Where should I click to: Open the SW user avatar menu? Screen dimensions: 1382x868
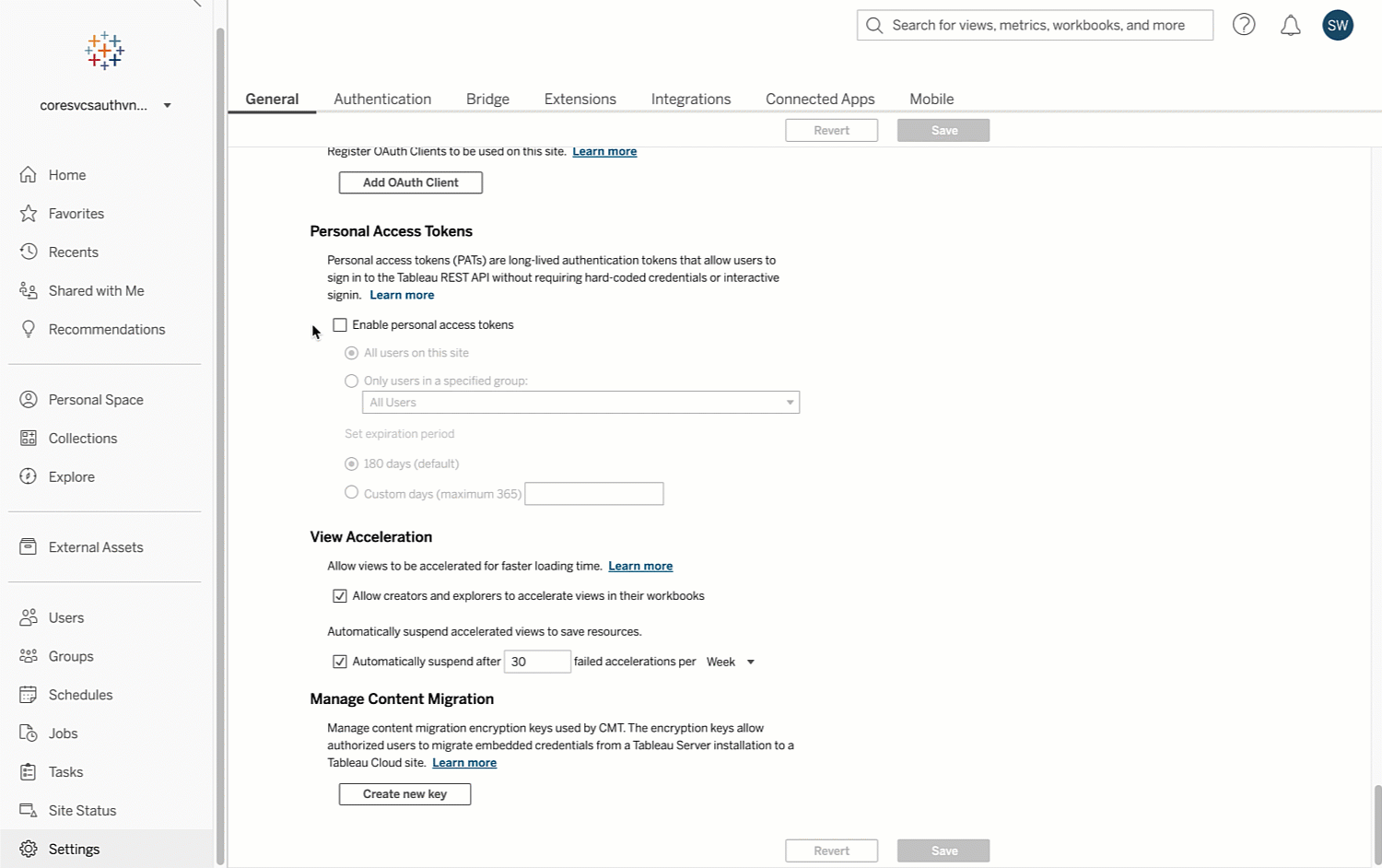(1338, 25)
